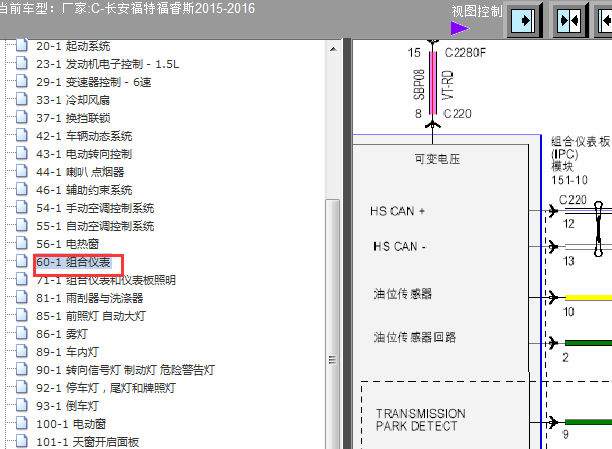The image size is (612, 449).
Task: Click page icon beside 33-1 冷却风扇
Action: pos(22,99)
